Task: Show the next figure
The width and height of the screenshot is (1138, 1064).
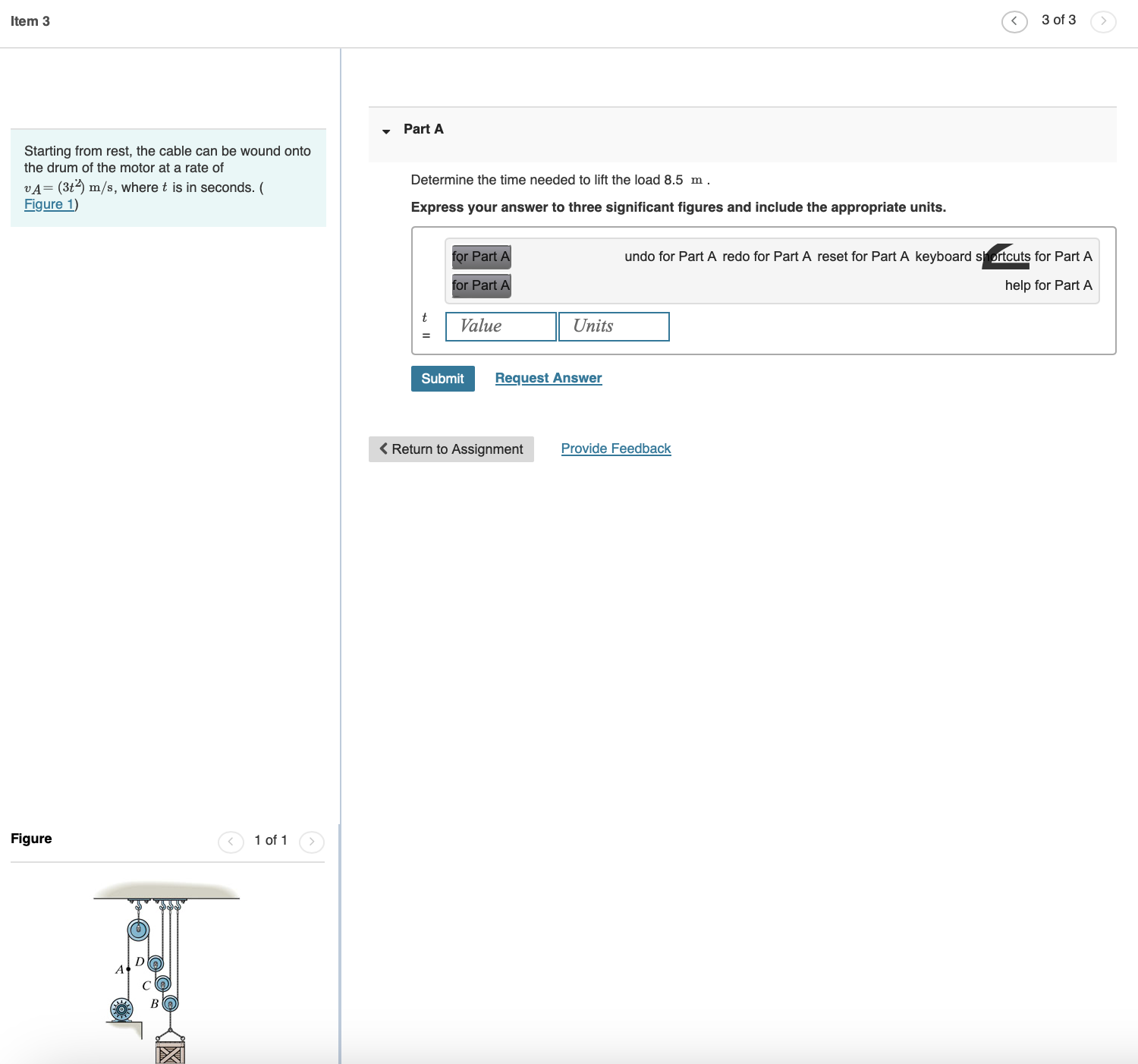Action: click(x=312, y=842)
